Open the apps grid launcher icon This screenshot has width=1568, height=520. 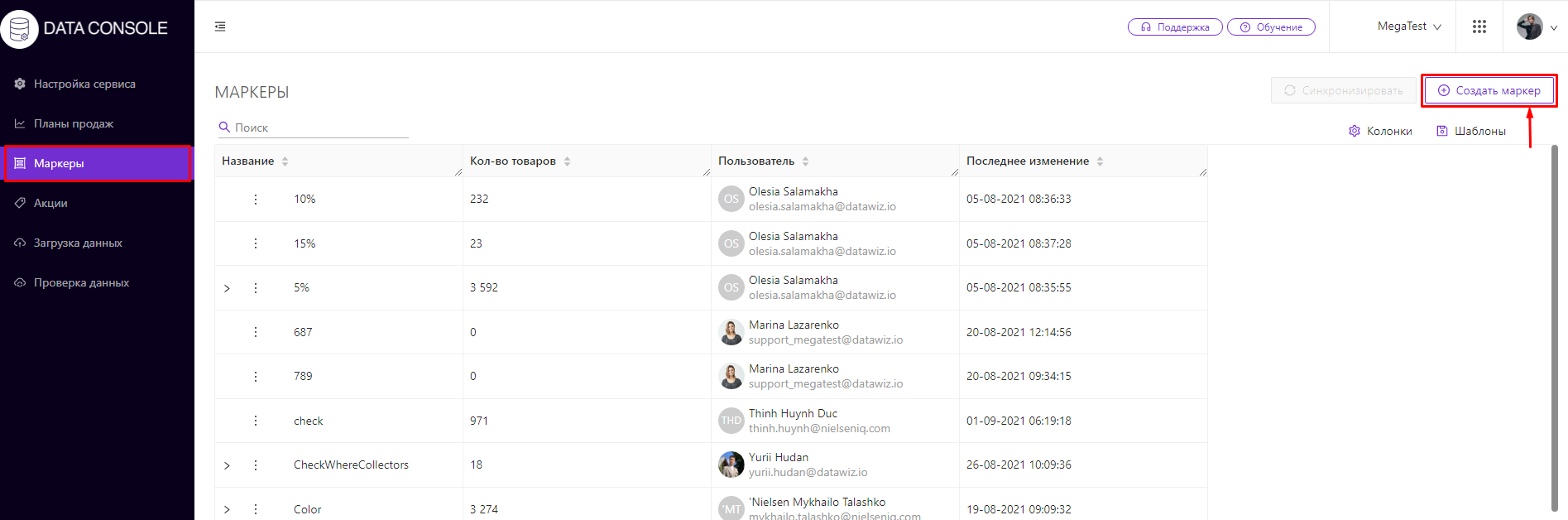[1479, 26]
